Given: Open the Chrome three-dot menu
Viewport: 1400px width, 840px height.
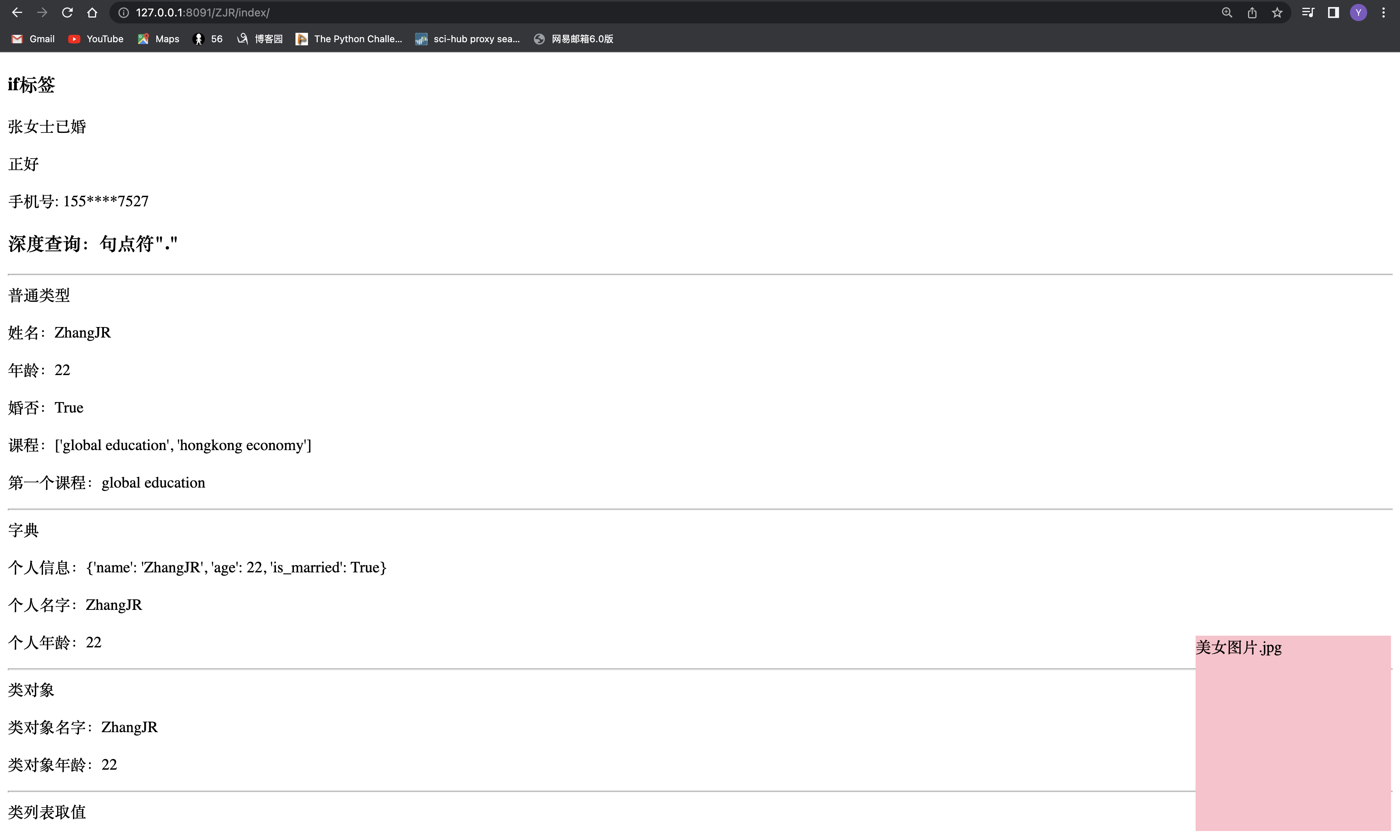Looking at the screenshot, I should pyautogui.click(x=1384, y=13).
